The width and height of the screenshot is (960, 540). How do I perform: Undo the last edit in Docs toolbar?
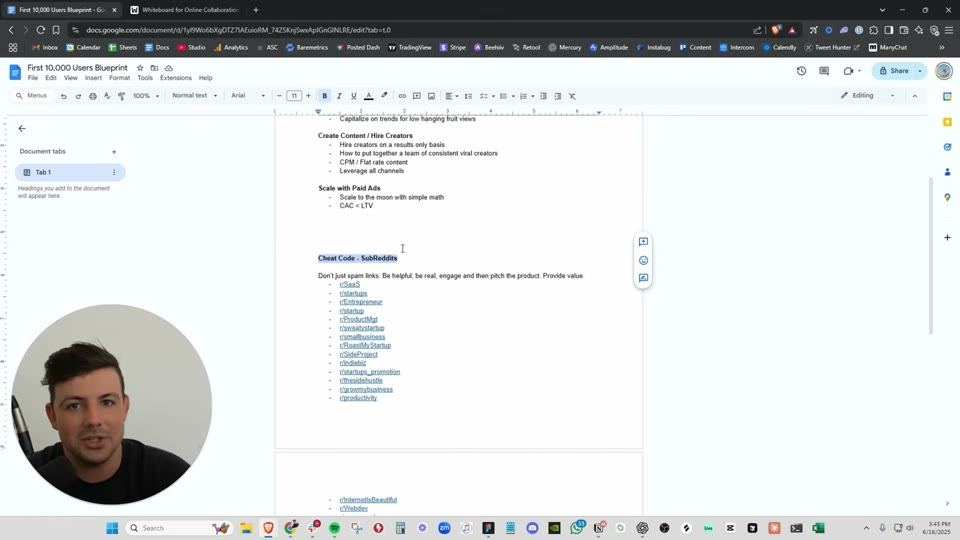pos(64,96)
